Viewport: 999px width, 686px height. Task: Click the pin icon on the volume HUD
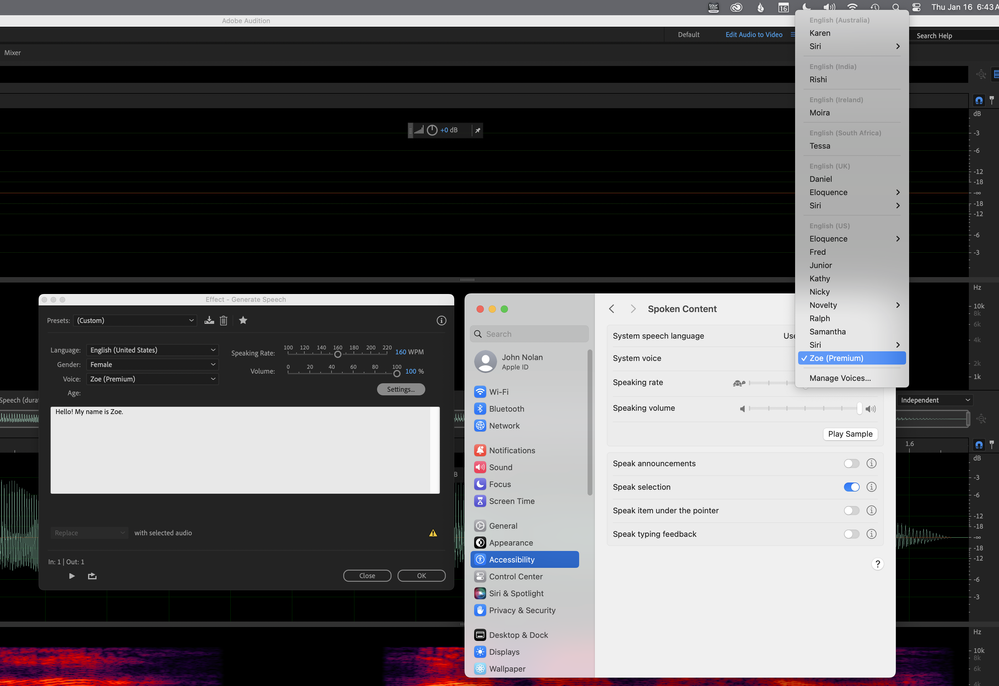click(x=477, y=130)
